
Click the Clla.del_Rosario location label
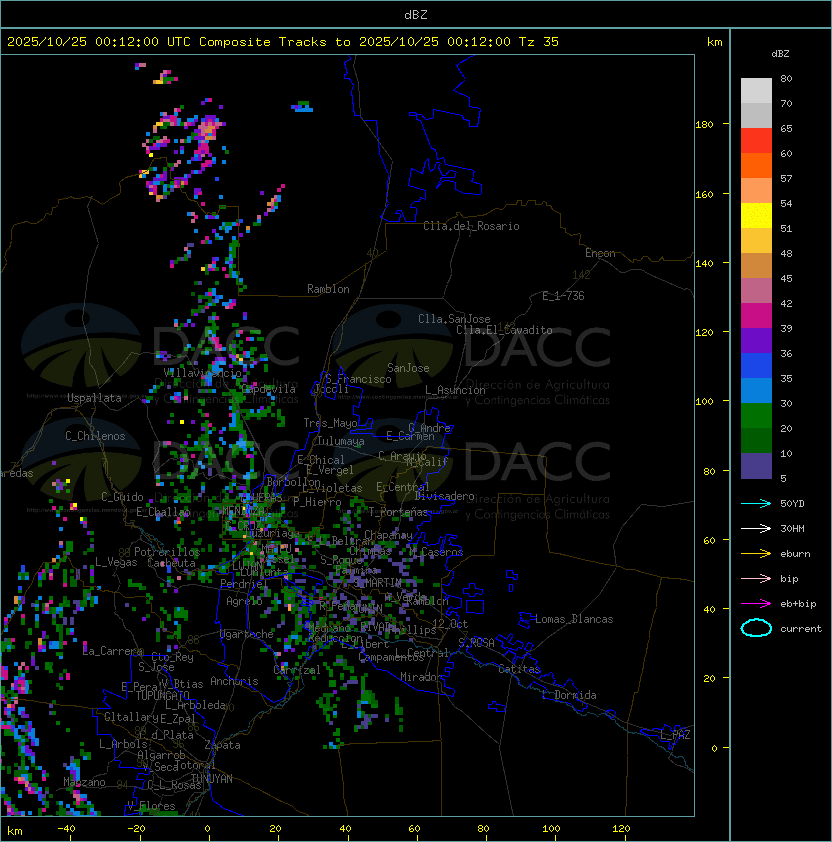click(471, 226)
